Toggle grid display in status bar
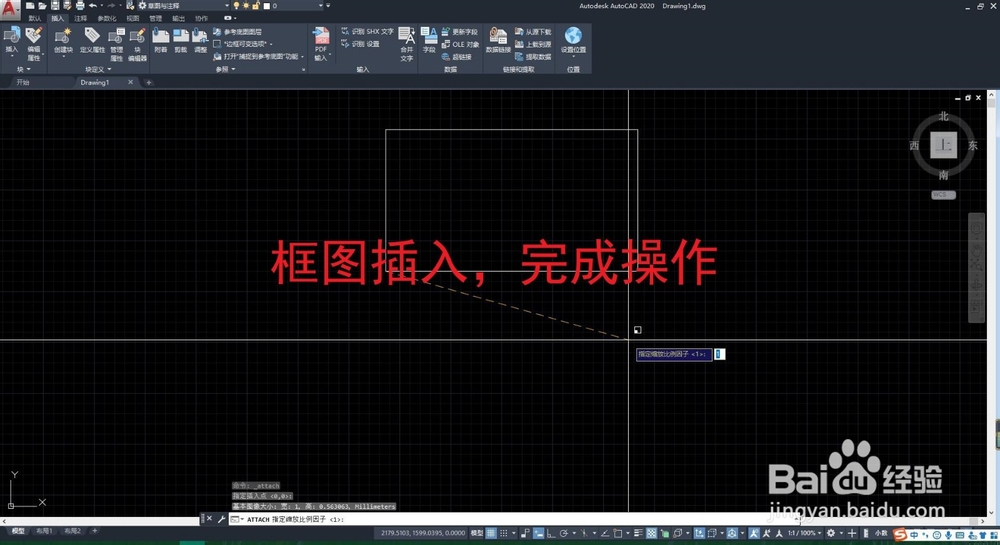 [491, 533]
